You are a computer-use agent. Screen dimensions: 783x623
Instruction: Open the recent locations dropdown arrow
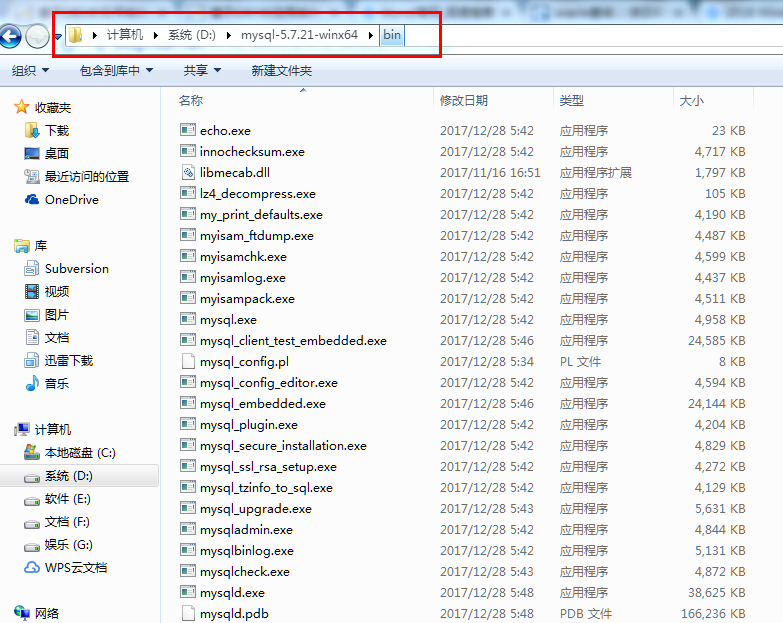pyautogui.click(x=58, y=36)
